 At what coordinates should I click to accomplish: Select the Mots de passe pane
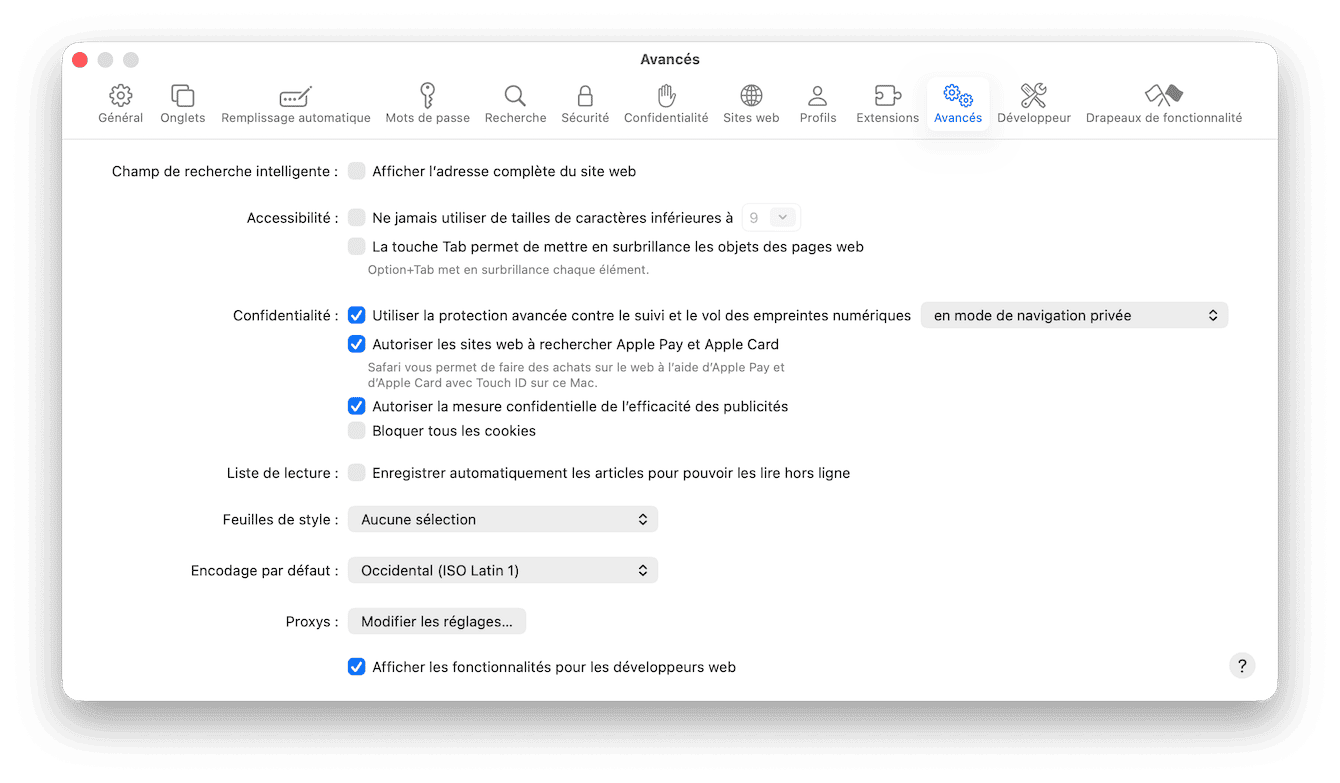tap(427, 103)
